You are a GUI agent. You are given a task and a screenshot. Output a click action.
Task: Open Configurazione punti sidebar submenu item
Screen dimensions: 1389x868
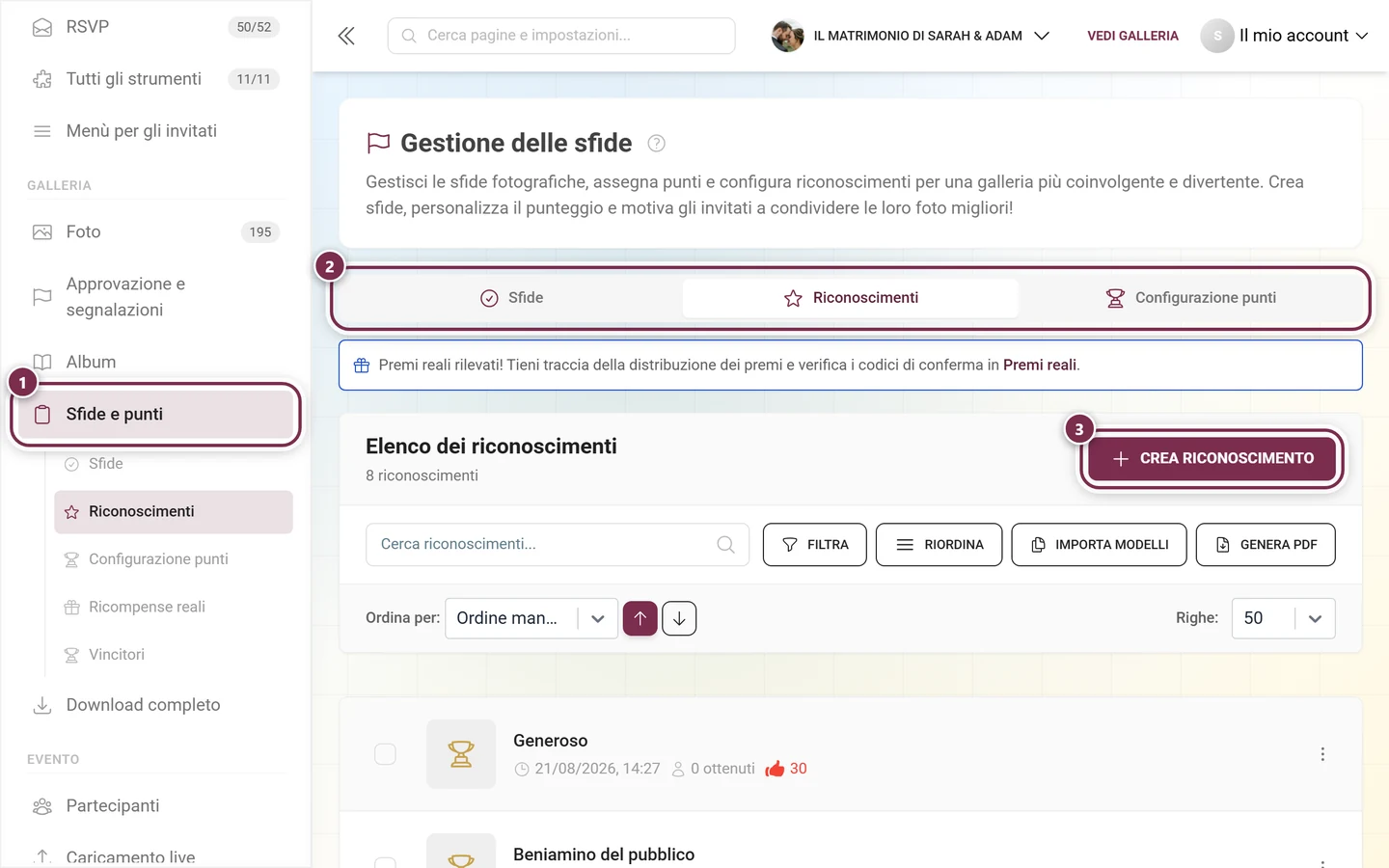[174, 559]
